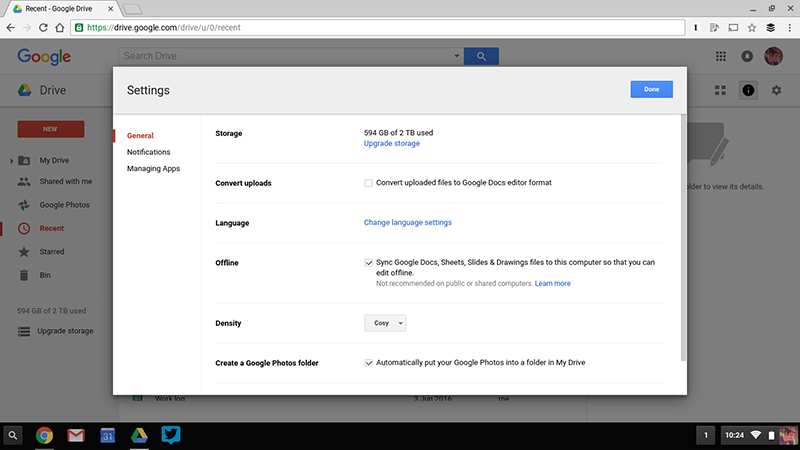800x450 pixels.
Task: Open Twitter from the shelf
Action: (171, 435)
